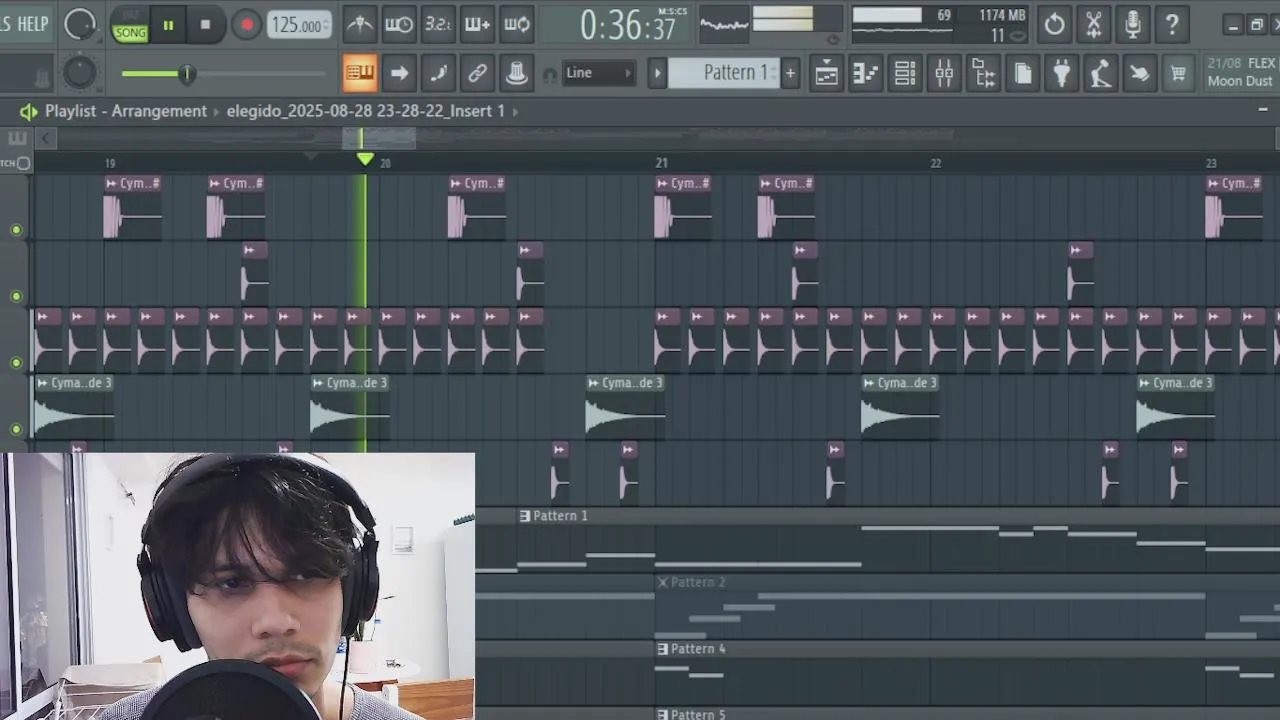The image size is (1280, 720).
Task: Click the auto-scroll arrow icon
Action: 399,72
